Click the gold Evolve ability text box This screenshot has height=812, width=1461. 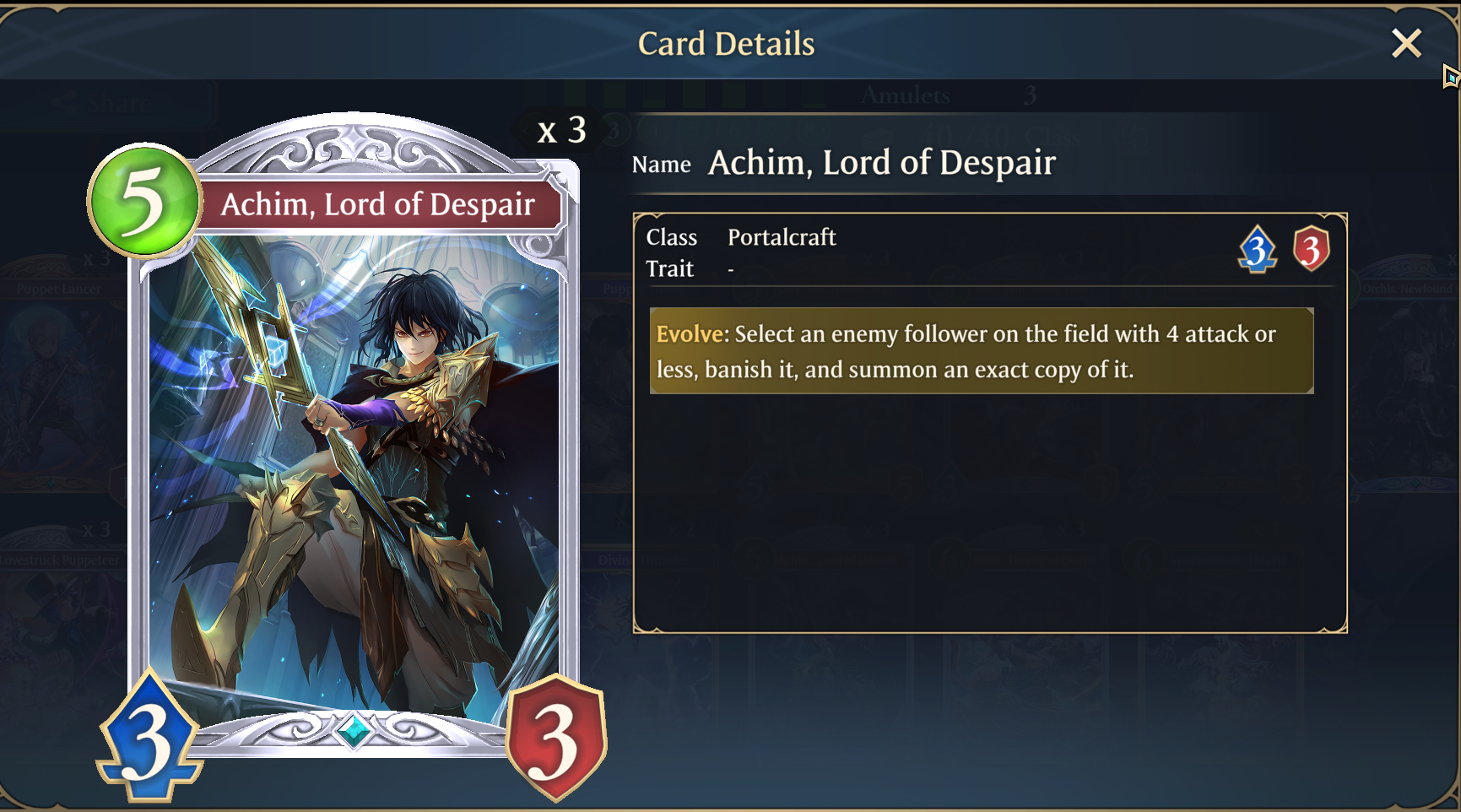[x=982, y=351]
